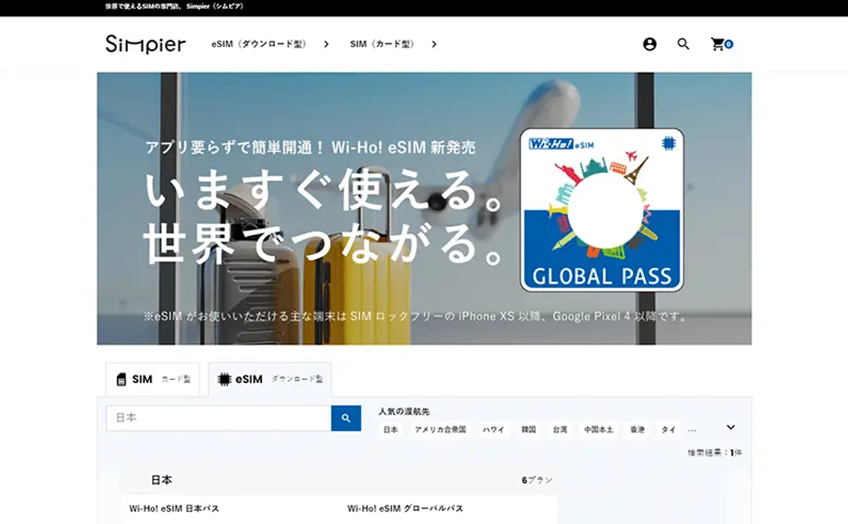Image resolution: width=848 pixels, height=524 pixels.
Task: Click cart item count badge
Action: click(x=729, y=44)
